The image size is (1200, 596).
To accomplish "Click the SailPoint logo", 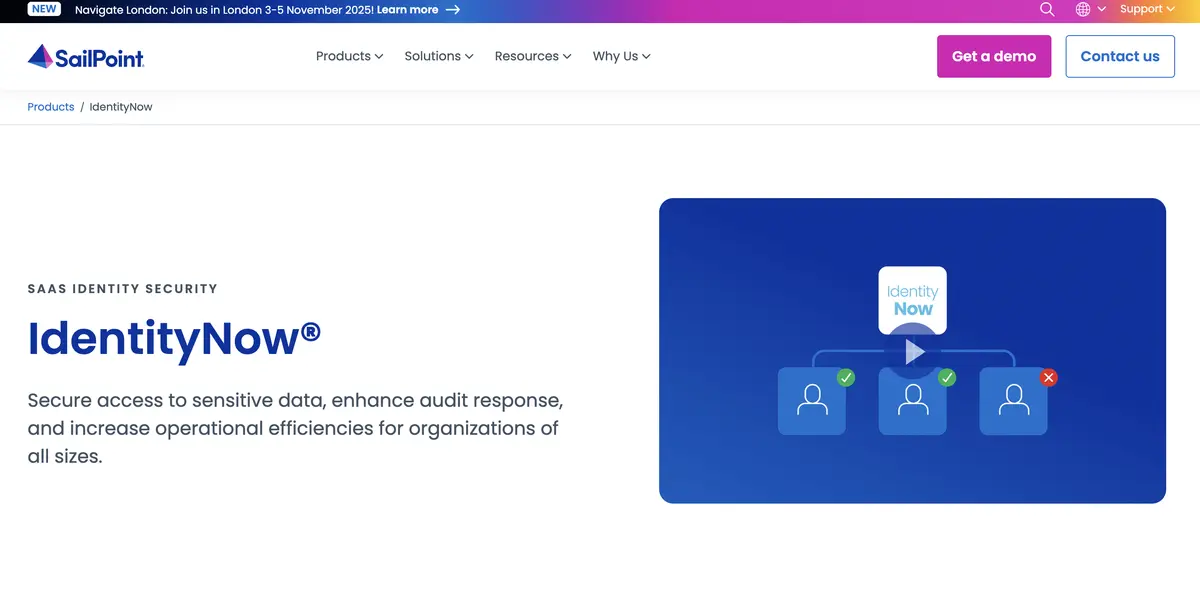I will [86, 56].
